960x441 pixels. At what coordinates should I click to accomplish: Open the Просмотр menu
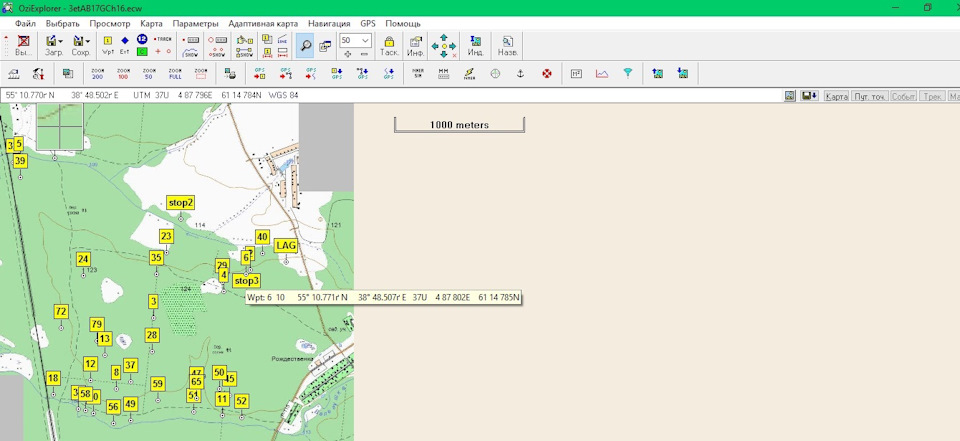click(110, 24)
